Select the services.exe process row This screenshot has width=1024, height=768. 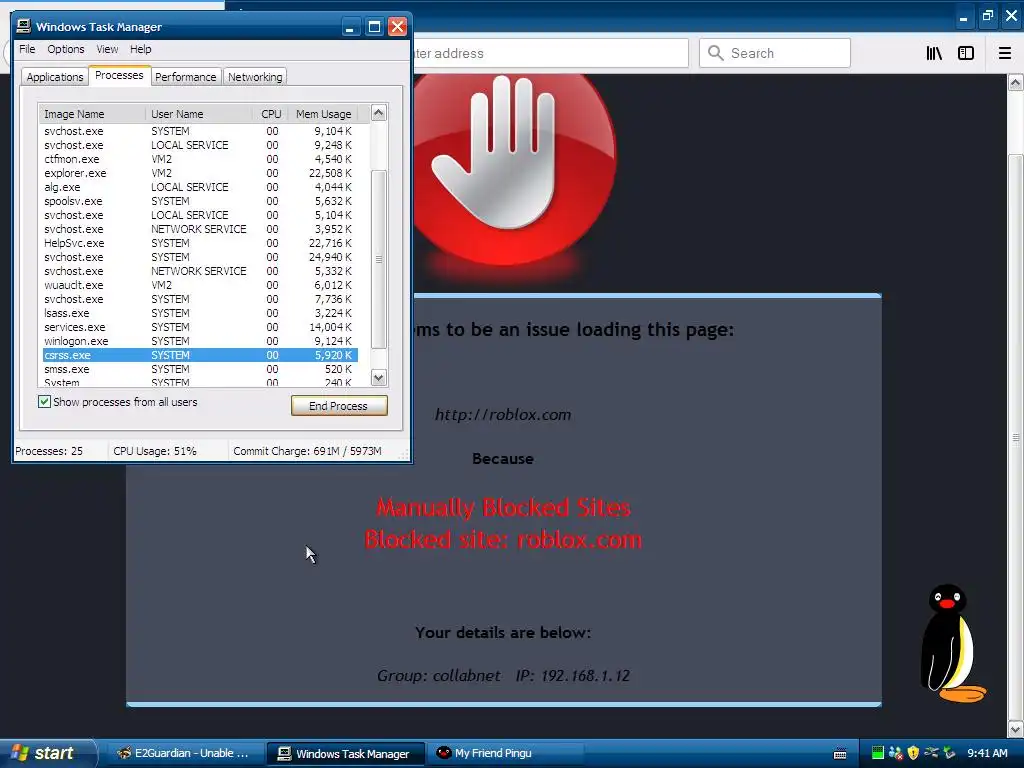[x=200, y=327]
